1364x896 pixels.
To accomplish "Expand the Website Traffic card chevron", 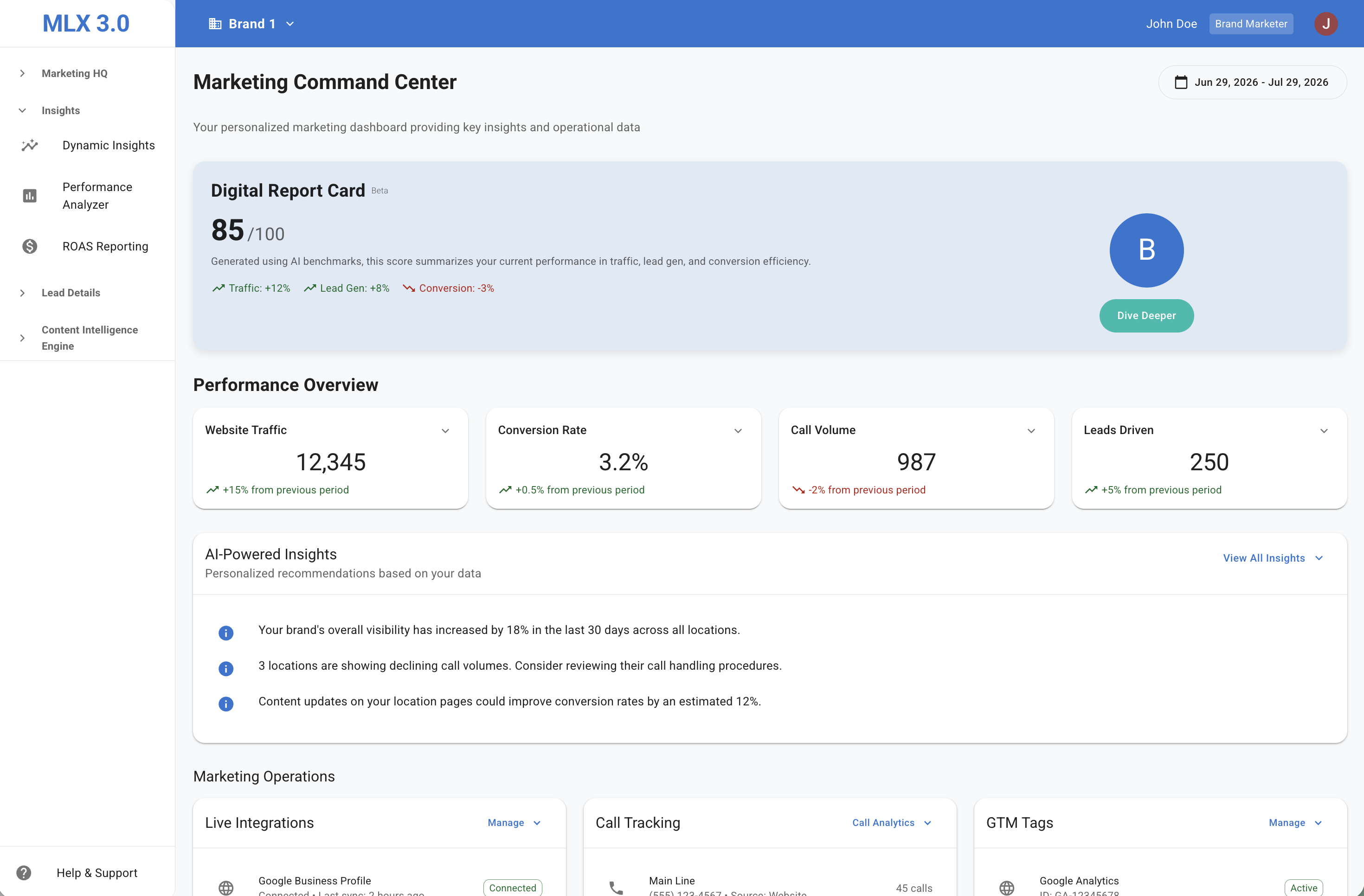I will pos(445,431).
